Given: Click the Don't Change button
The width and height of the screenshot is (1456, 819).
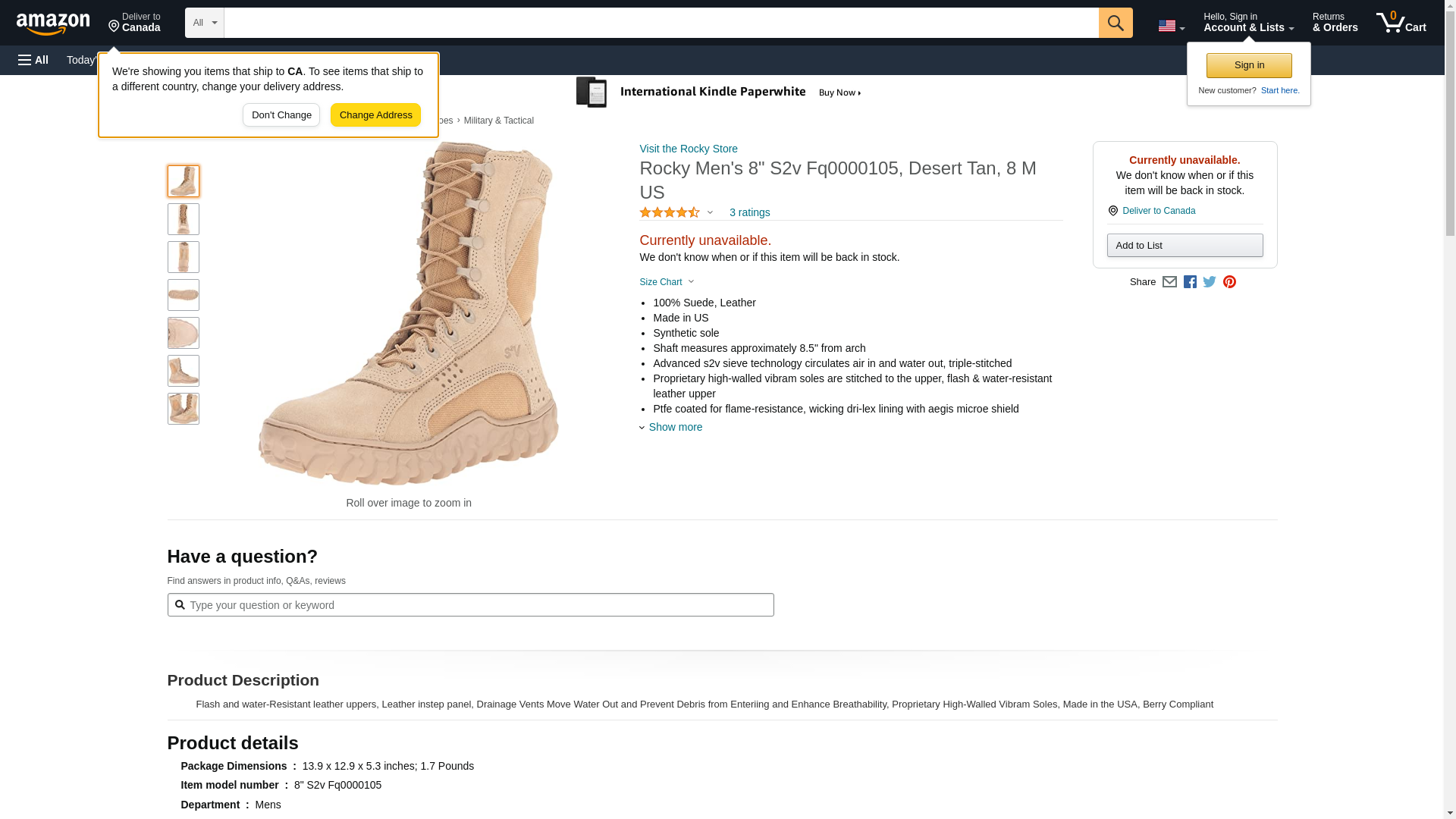Looking at the screenshot, I should click(x=281, y=115).
